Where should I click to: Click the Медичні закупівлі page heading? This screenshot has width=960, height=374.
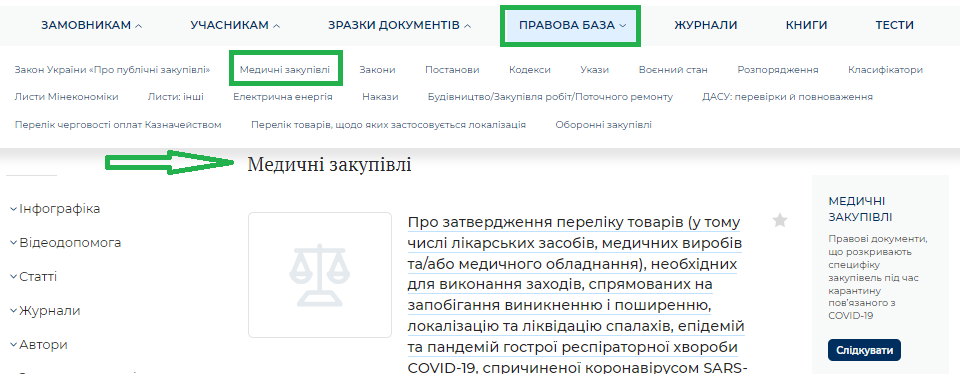[329, 165]
